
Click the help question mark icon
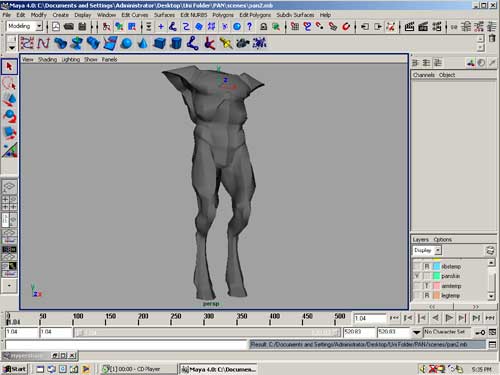(x=249, y=26)
